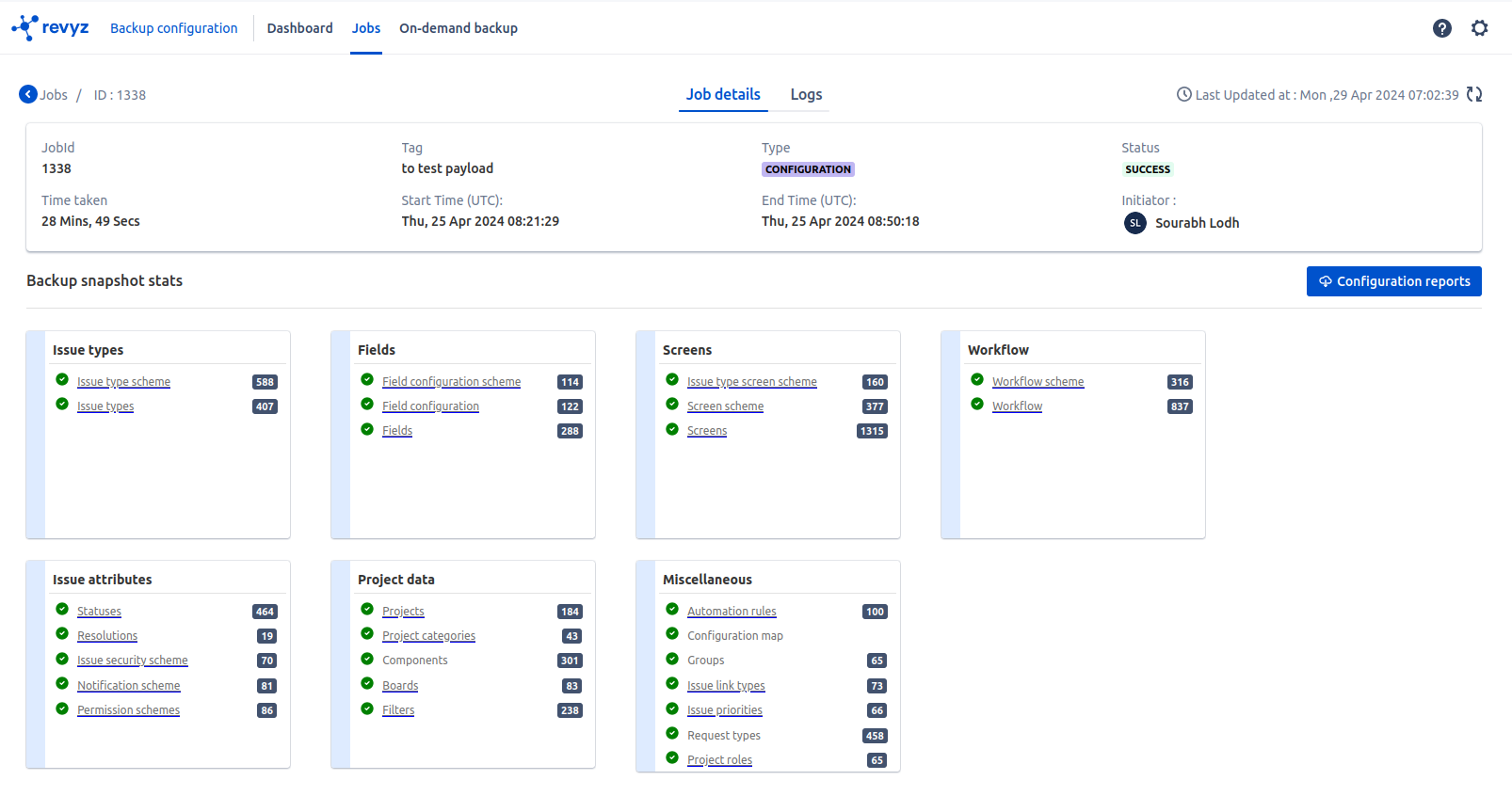Open the Automation rules link
This screenshot has height=812, width=1512.
click(x=732, y=612)
